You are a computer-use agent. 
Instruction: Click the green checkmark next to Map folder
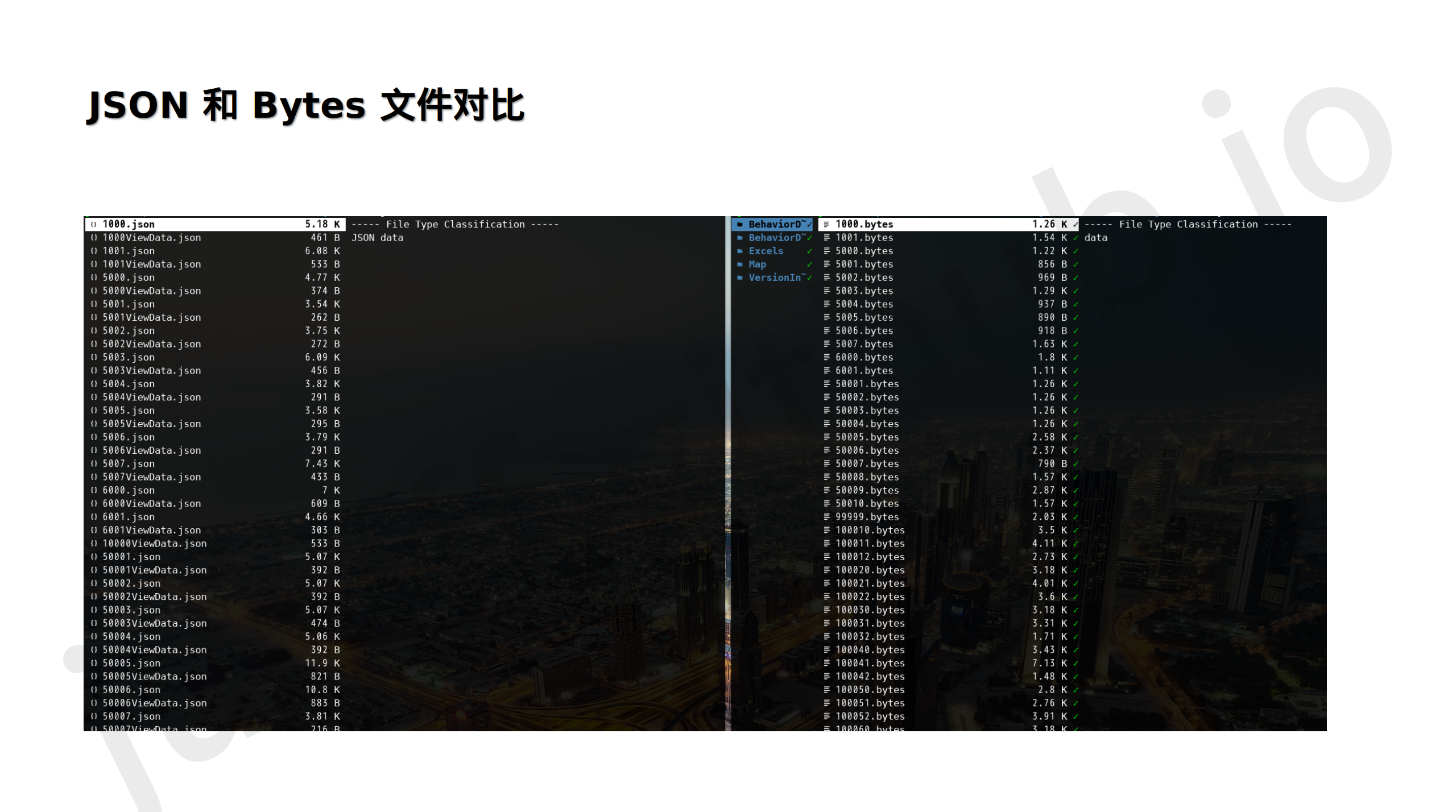[x=809, y=264]
